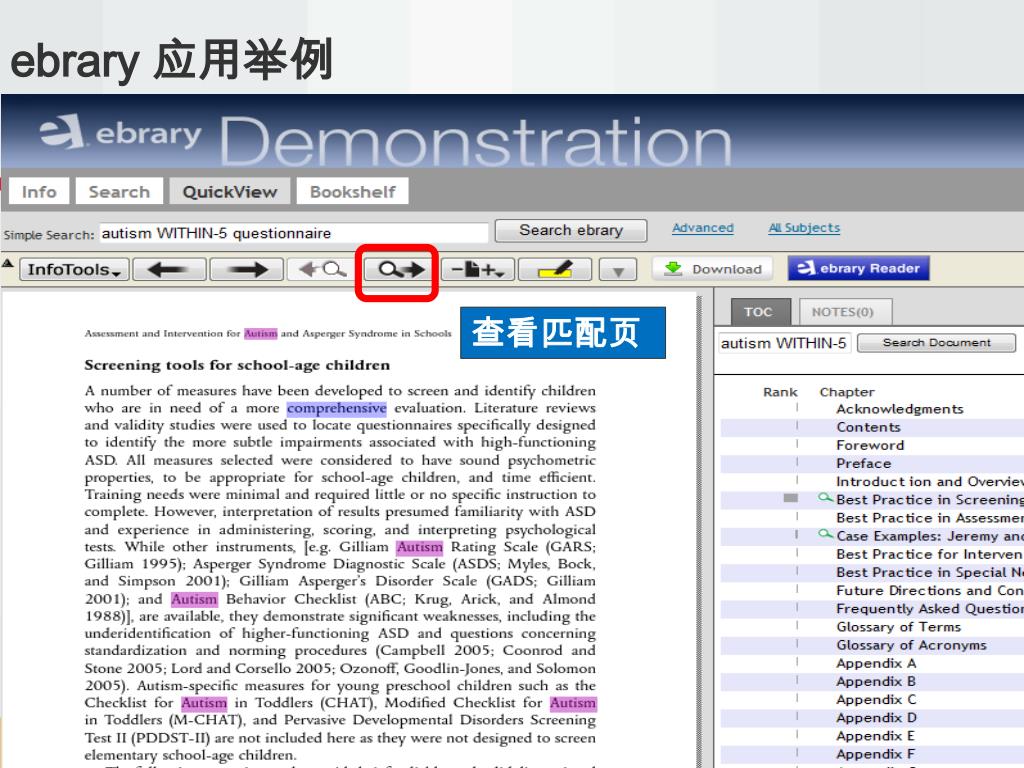
Task: Go to the previous page arrow
Action: click(x=169, y=269)
